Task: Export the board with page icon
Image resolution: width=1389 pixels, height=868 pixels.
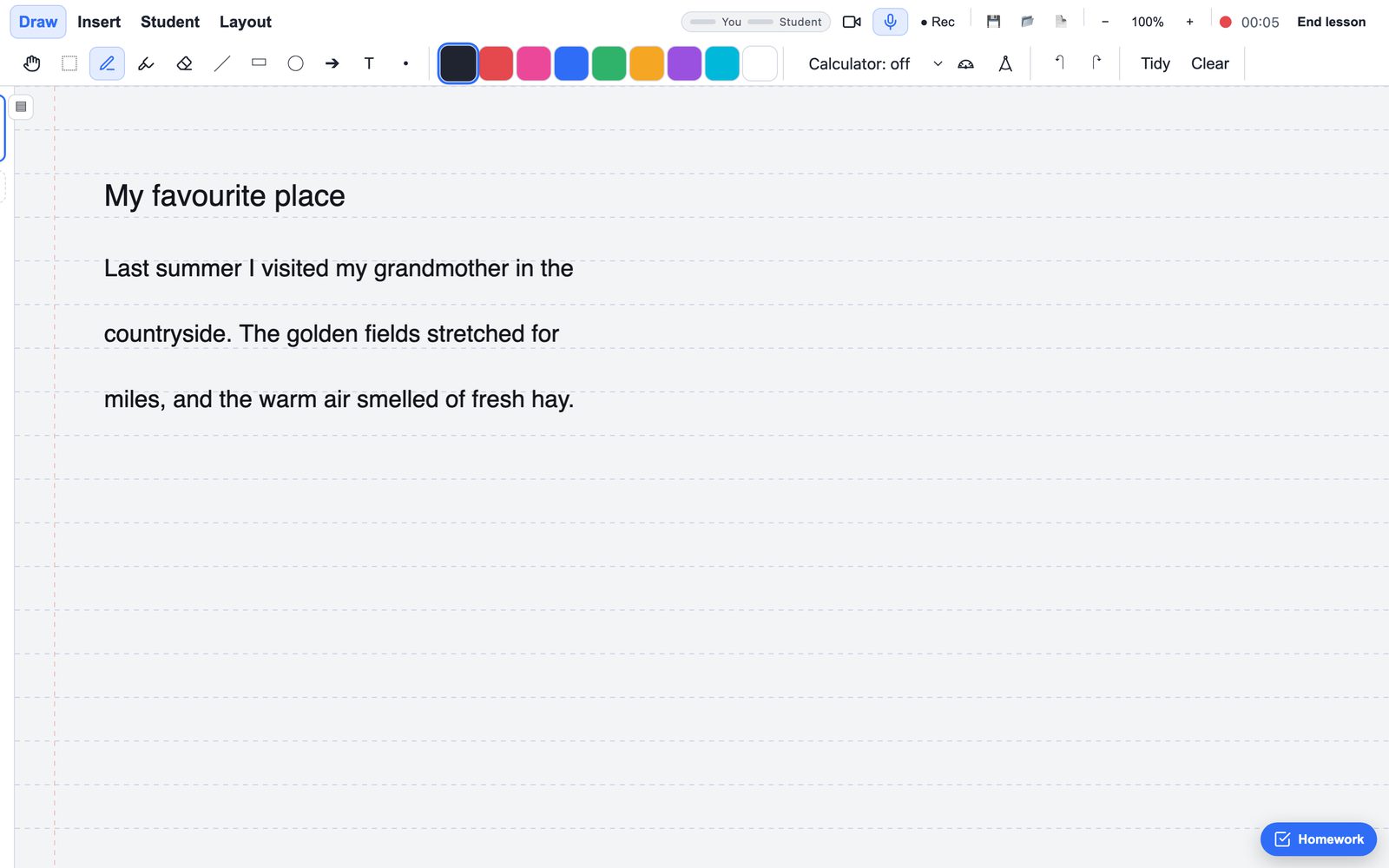Action: pos(1061,22)
